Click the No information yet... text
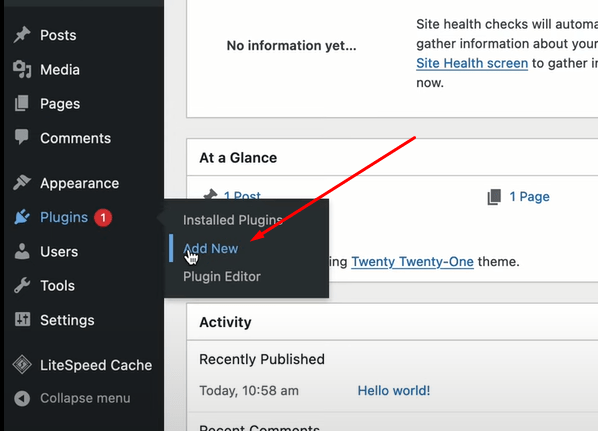This screenshot has width=598, height=431. 291,46
